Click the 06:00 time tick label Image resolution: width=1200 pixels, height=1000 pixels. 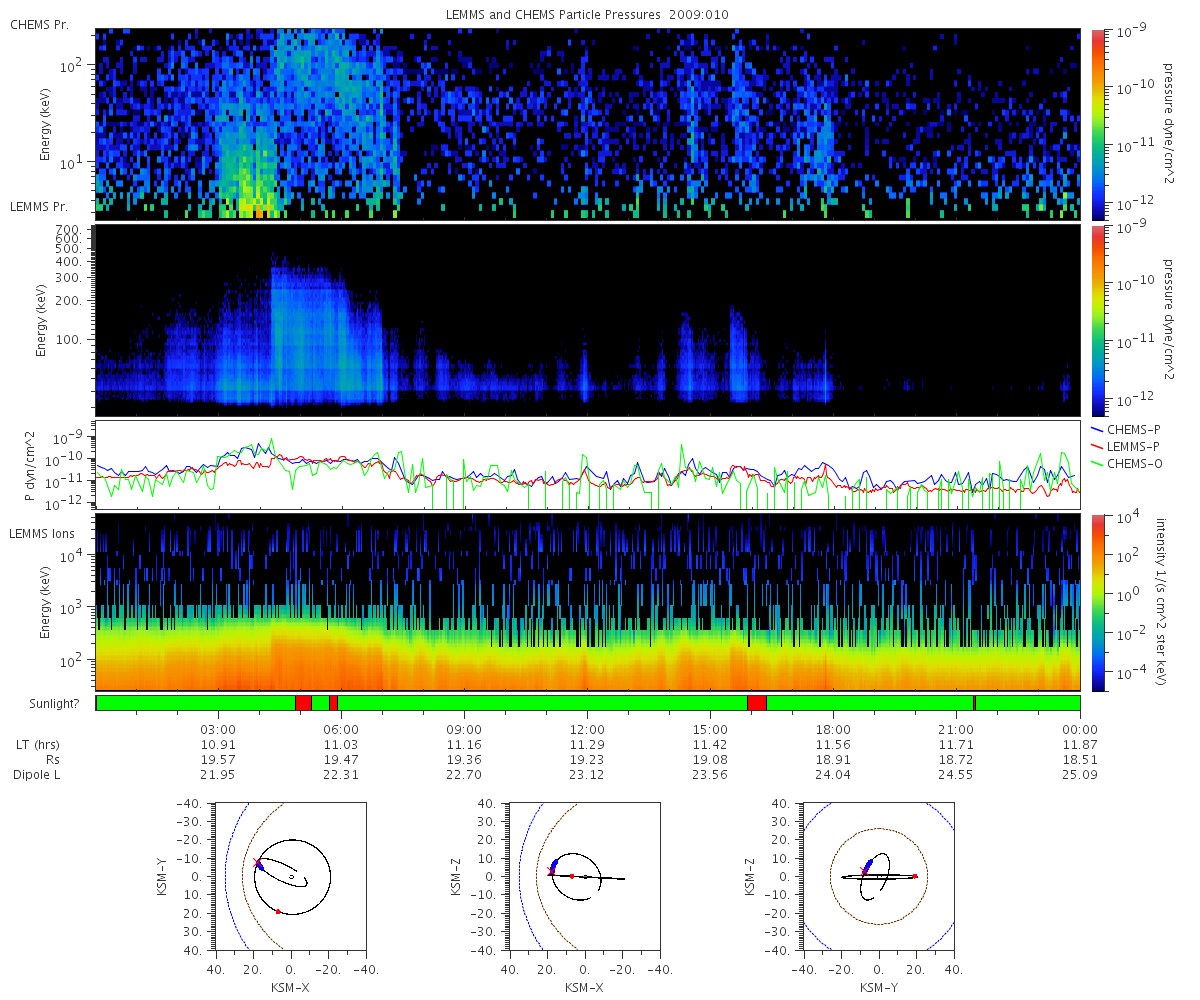coord(341,729)
